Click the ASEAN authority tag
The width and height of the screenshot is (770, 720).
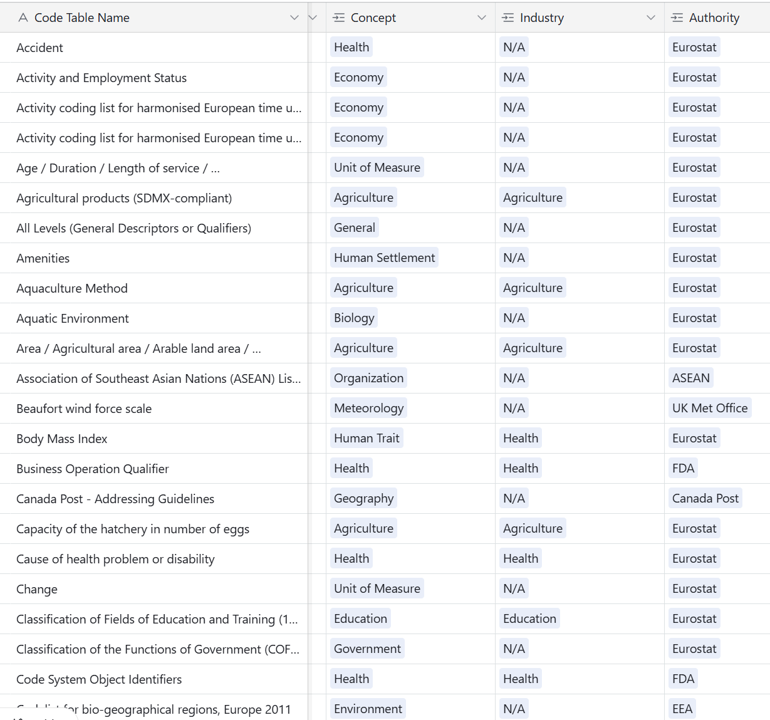point(691,378)
